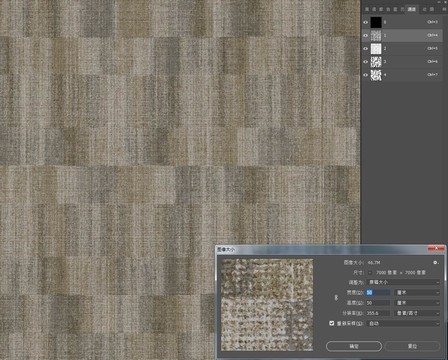Click the 7000 像素 × 7000 像素 dimensions text
This screenshot has width=448, height=360.
[x=401, y=273]
